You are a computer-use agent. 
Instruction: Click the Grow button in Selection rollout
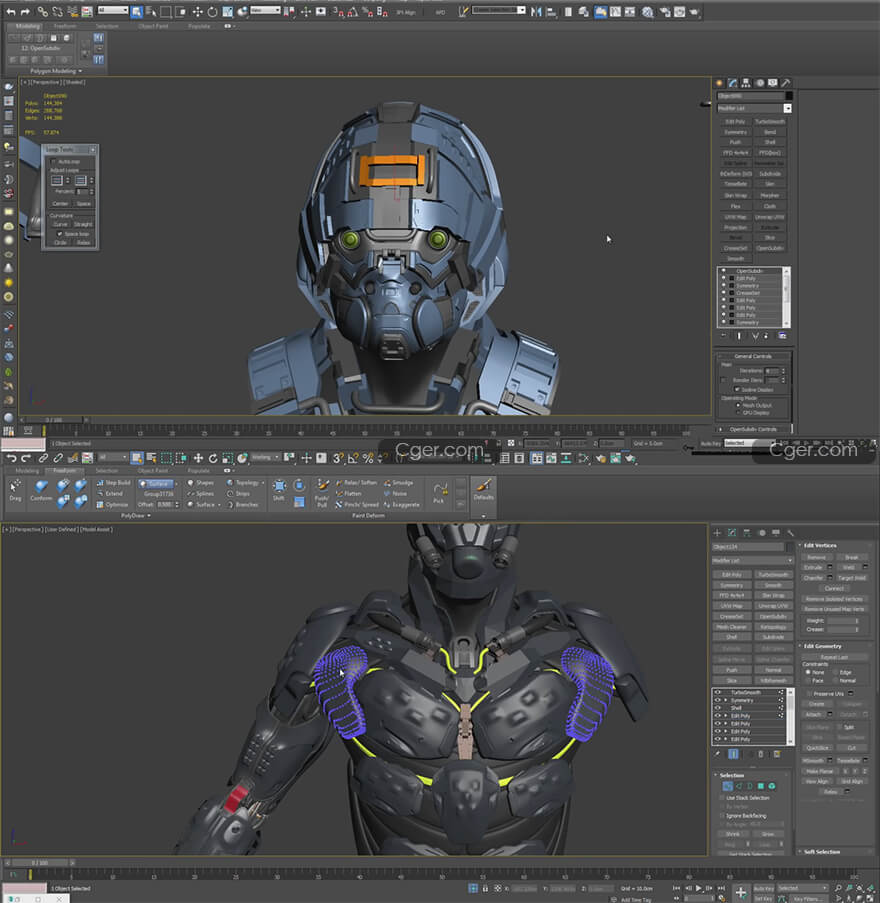pyautogui.click(x=768, y=833)
